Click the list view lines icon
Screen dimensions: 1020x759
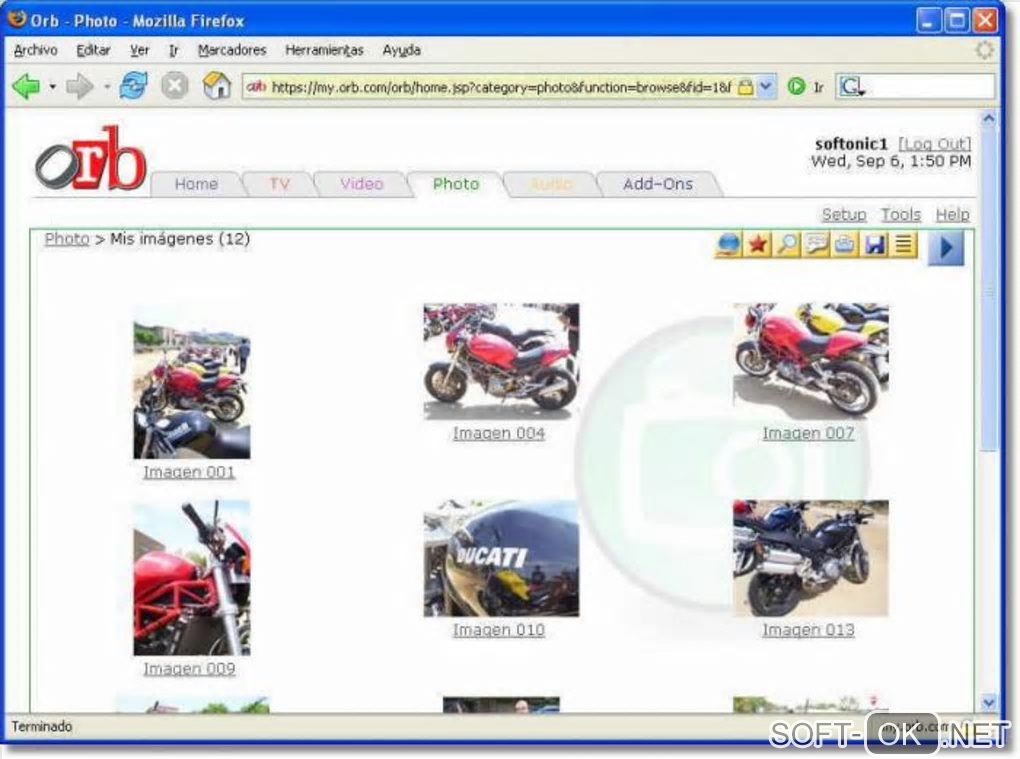pyautogui.click(x=903, y=245)
